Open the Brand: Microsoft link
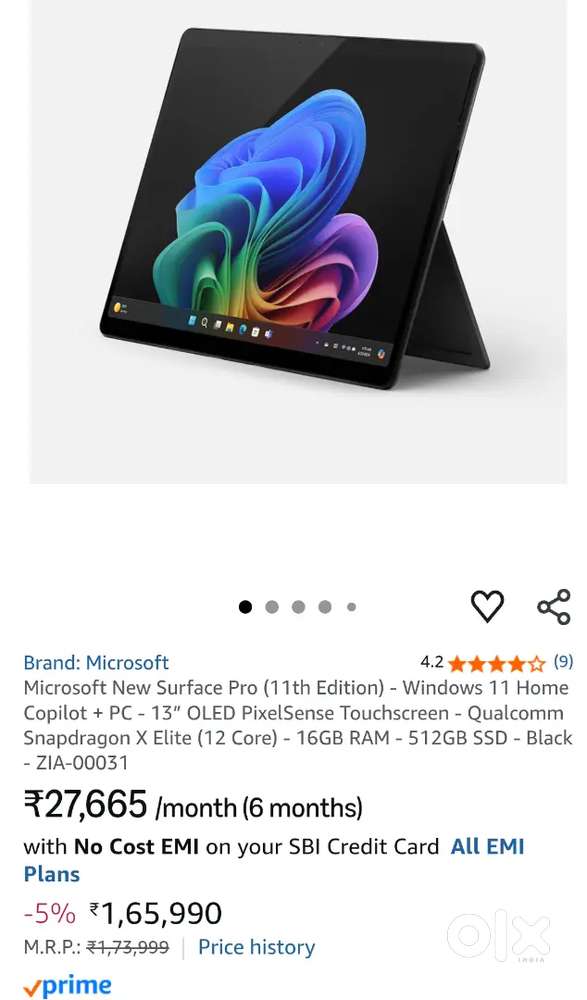587x1000 pixels. (x=96, y=663)
